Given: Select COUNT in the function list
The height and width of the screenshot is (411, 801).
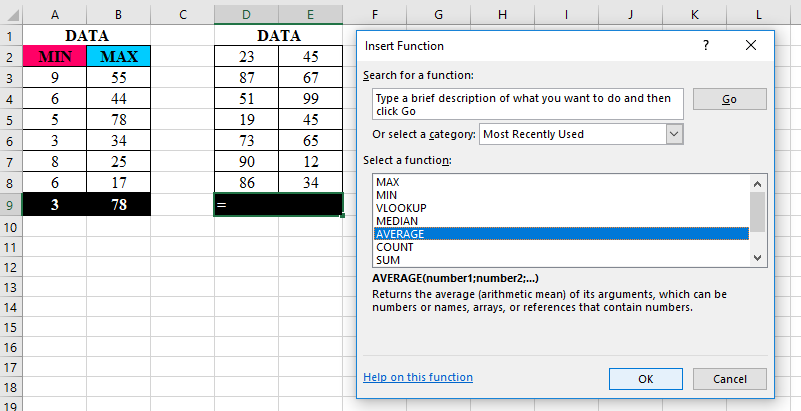Looking at the screenshot, I should (x=561, y=247).
